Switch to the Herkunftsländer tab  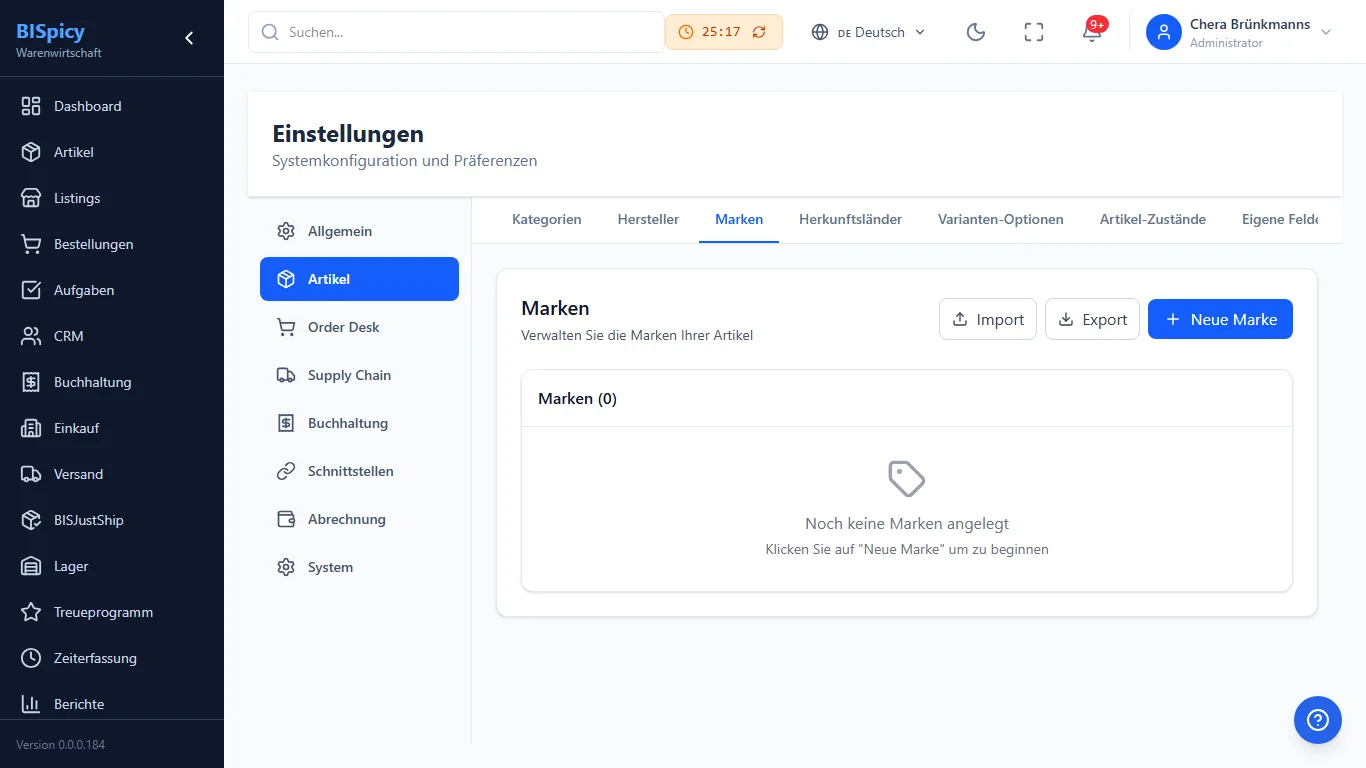click(x=850, y=219)
